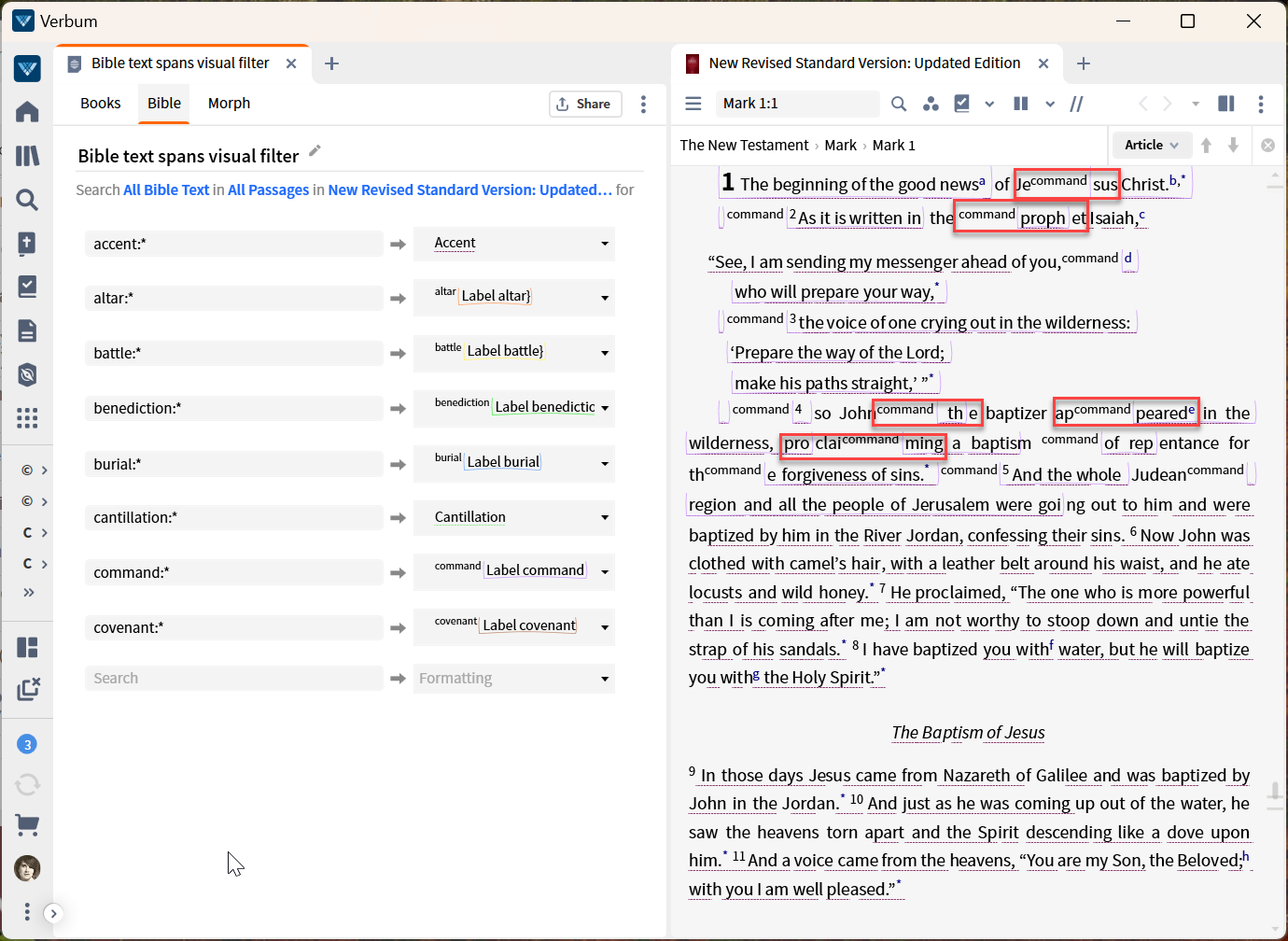The height and width of the screenshot is (941, 1288).
Task: Switch to the Morph tab
Action: pos(229,103)
